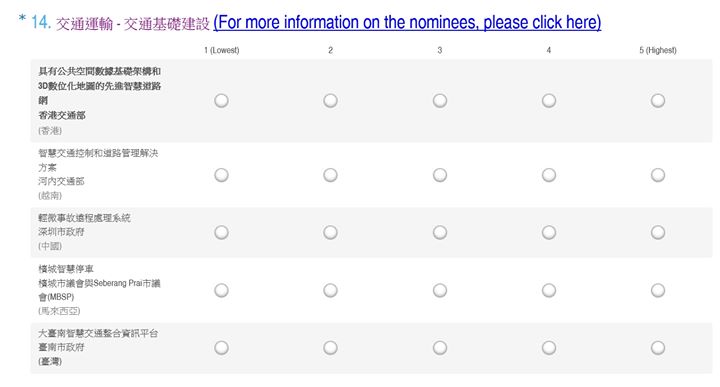Rate the Hong Kong 香港交通部 nominee 3
This screenshot has width=720, height=387.
pos(439,101)
